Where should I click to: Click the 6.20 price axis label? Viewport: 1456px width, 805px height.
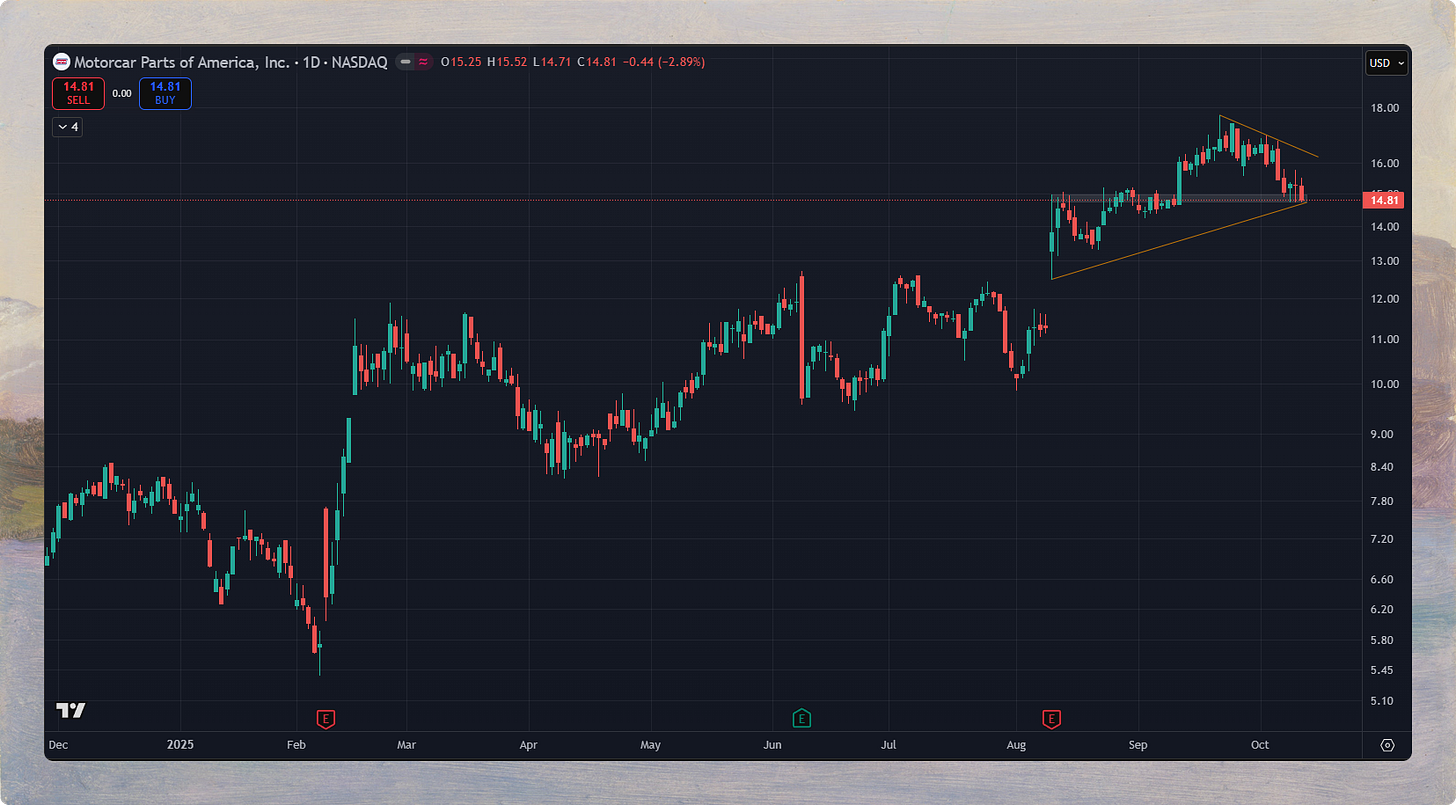pyautogui.click(x=1384, y=609)
